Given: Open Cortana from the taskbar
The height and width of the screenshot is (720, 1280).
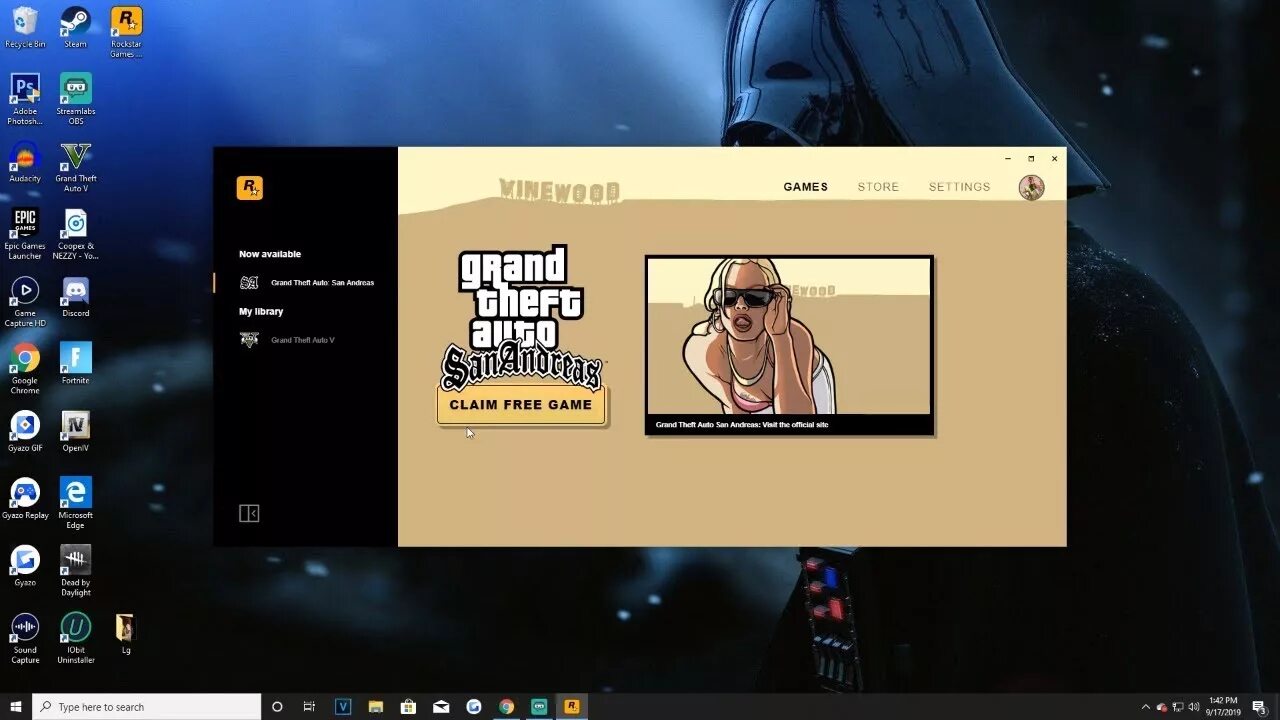Looking at the screenshot, I should click(277, 707).
